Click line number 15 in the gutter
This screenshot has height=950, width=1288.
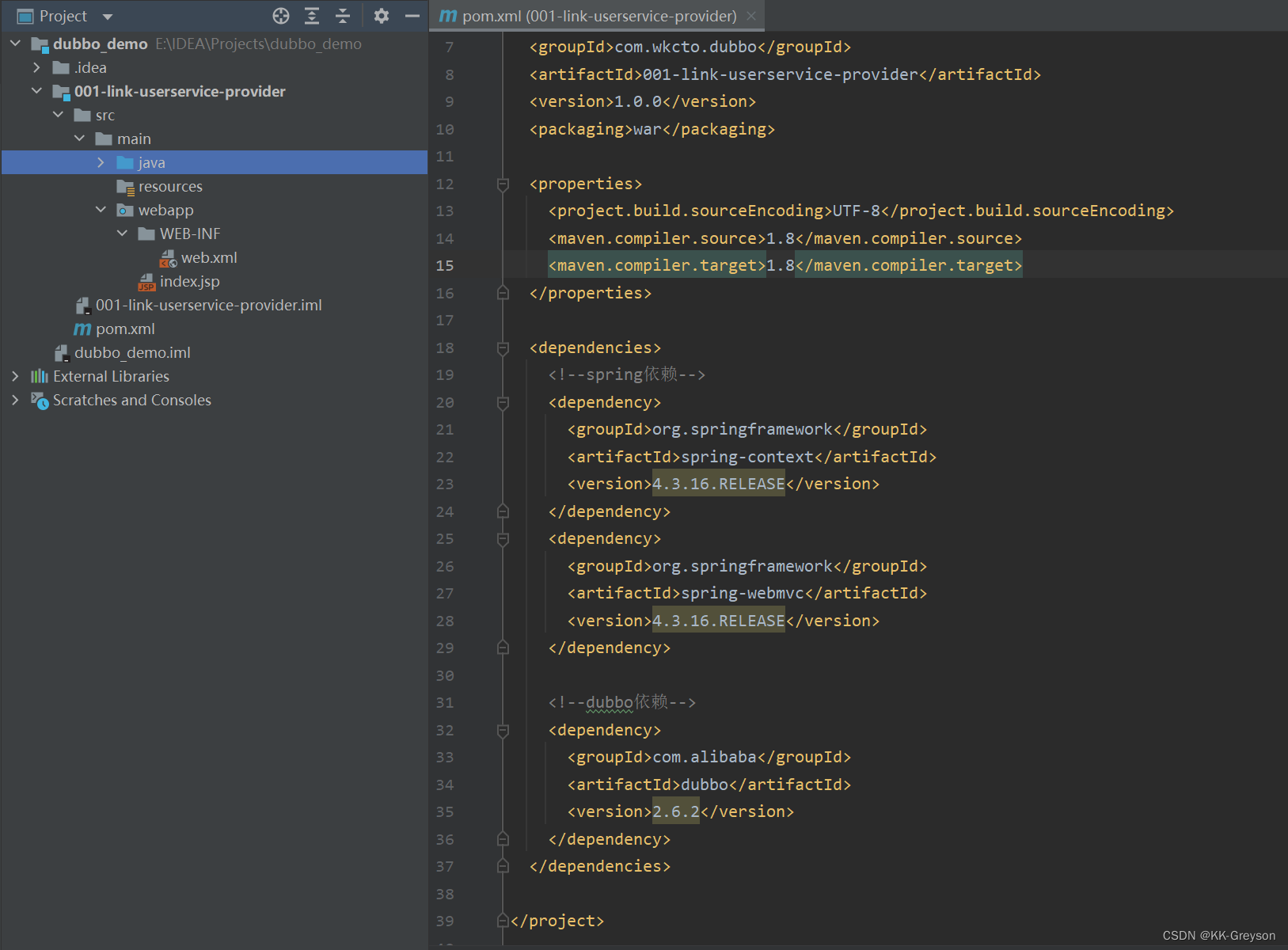(445, 265)
